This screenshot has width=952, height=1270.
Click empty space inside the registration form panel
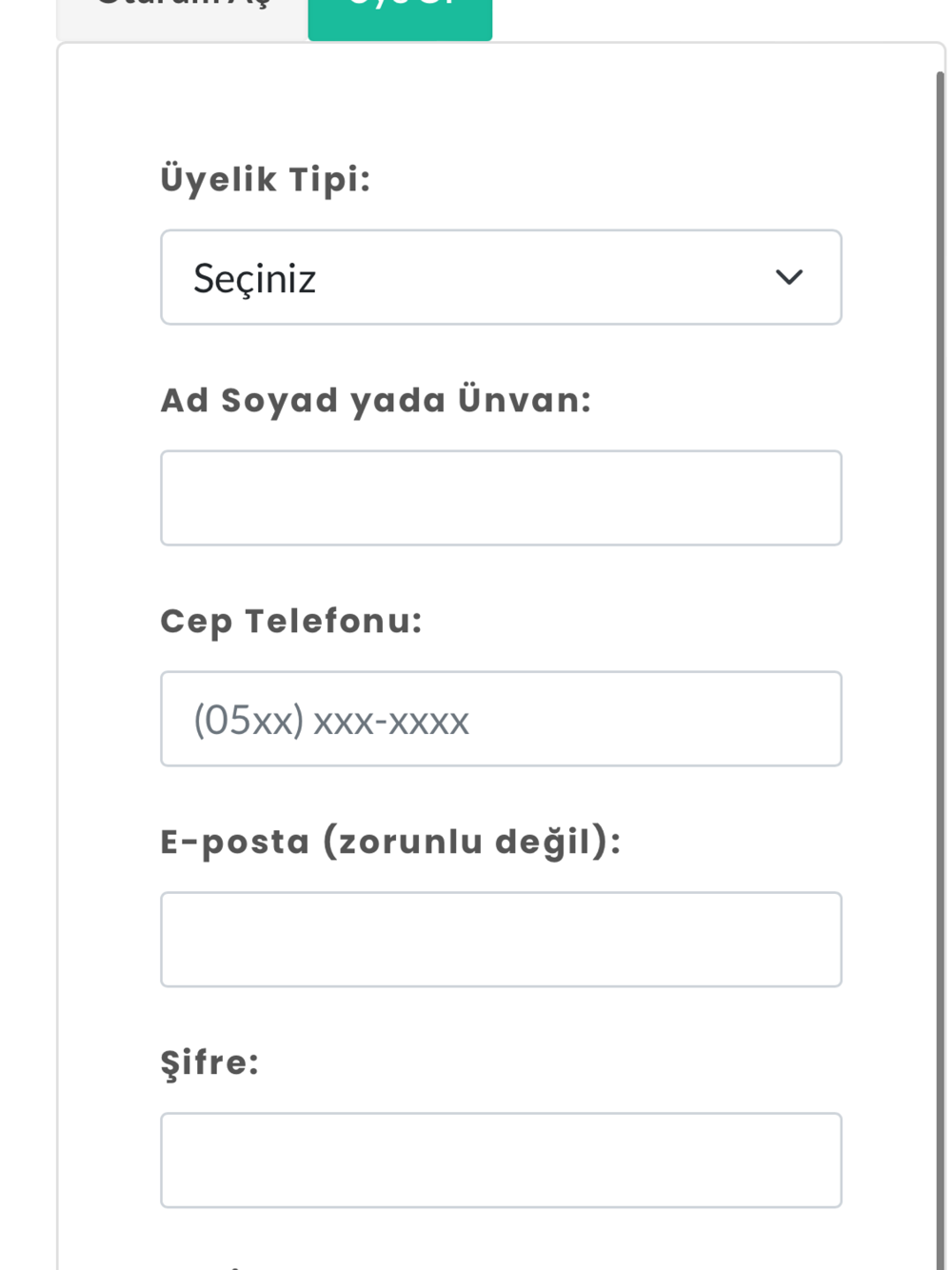click(500, 105)
